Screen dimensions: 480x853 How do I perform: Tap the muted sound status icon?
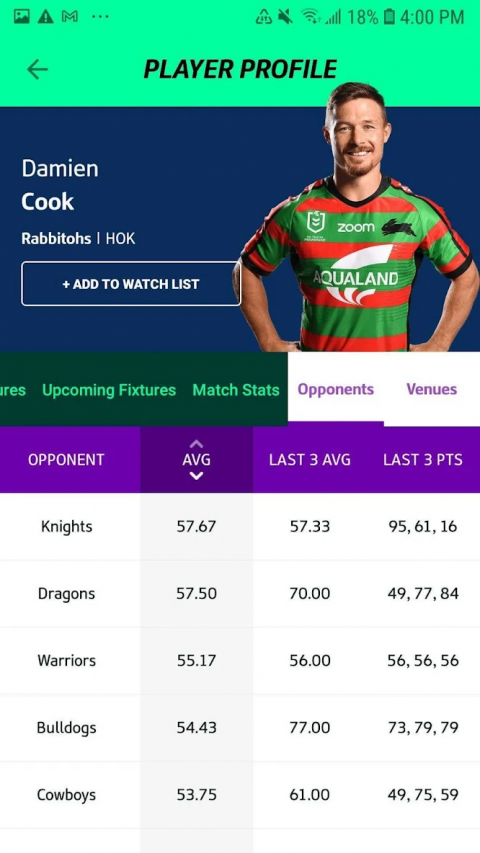[x=285, y=17]
